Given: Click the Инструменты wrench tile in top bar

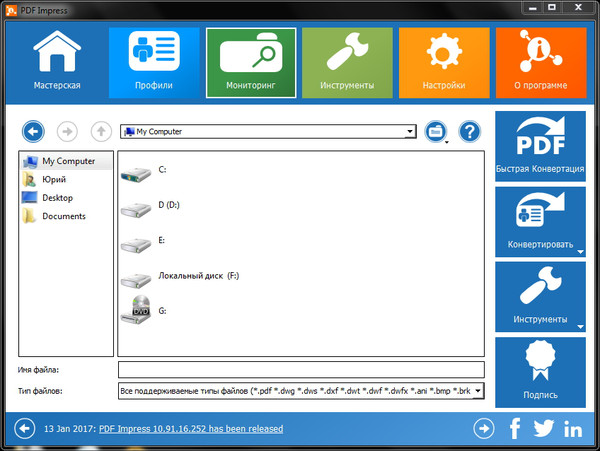Looking at the screenshot, I should [x=347, y=62].
